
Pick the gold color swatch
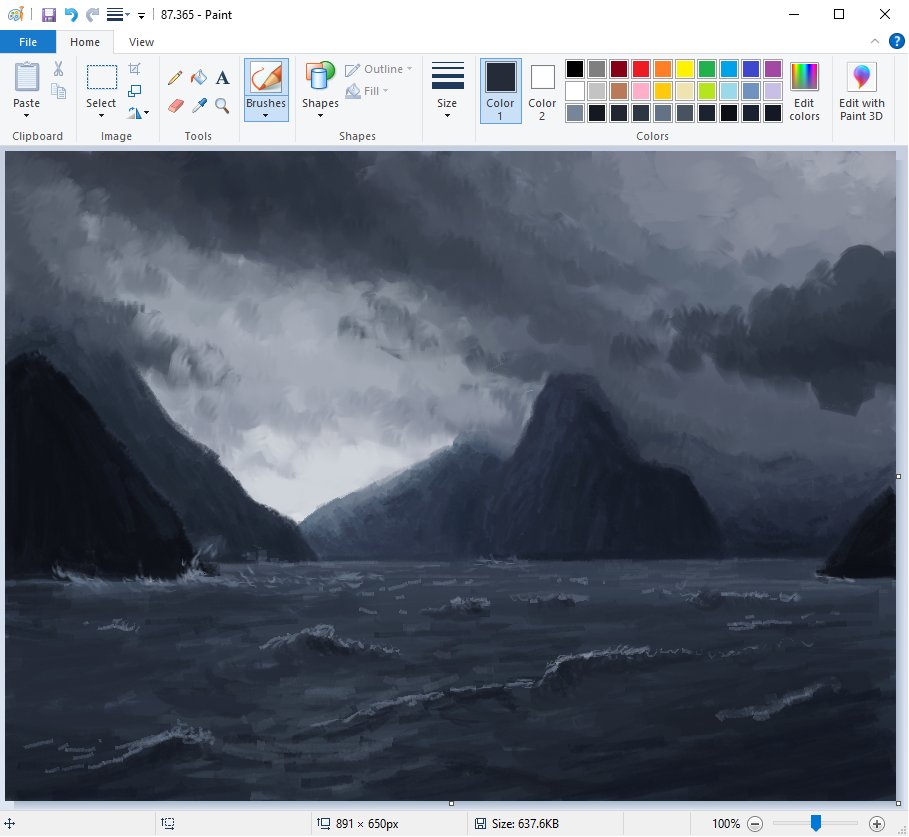click(x=663, y=91)
